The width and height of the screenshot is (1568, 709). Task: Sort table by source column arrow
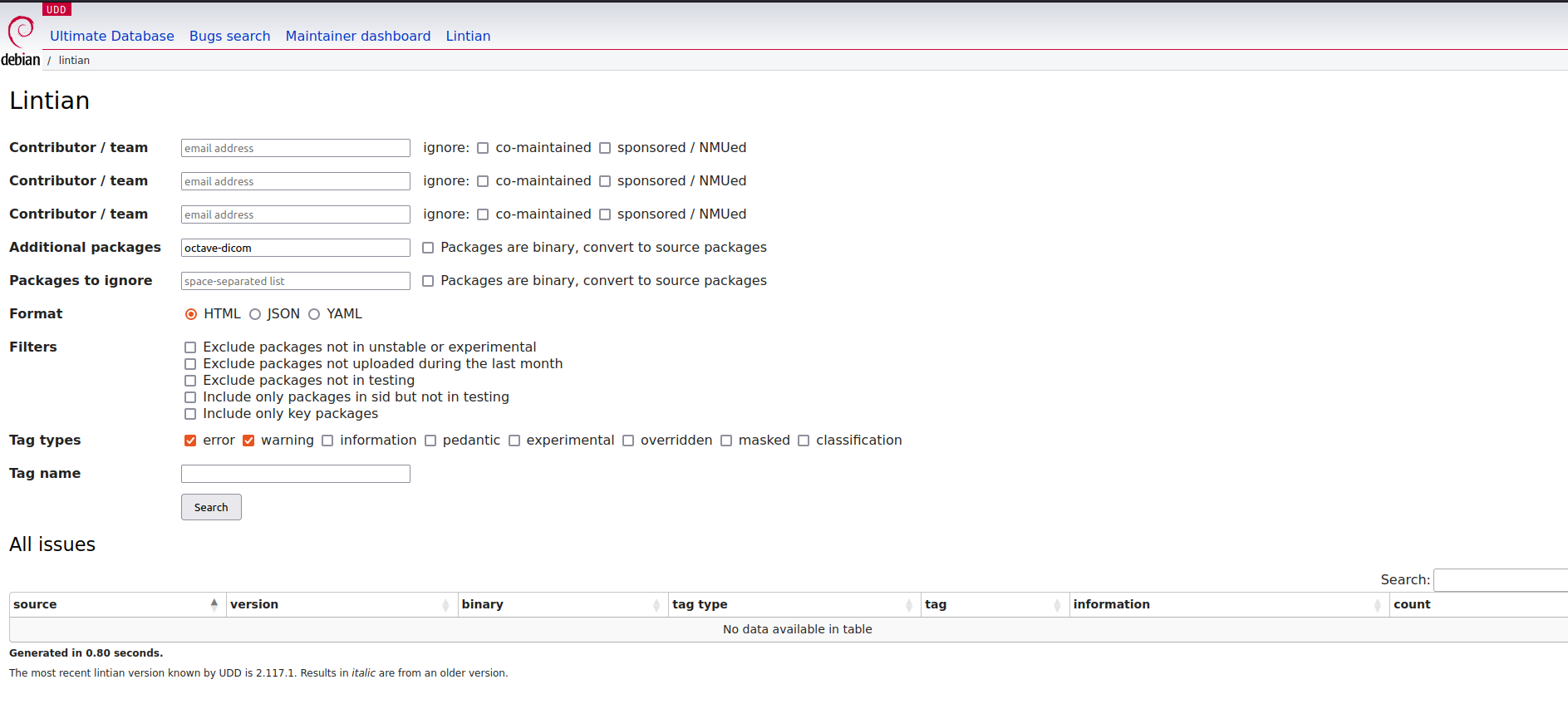(x=214, y=604)
